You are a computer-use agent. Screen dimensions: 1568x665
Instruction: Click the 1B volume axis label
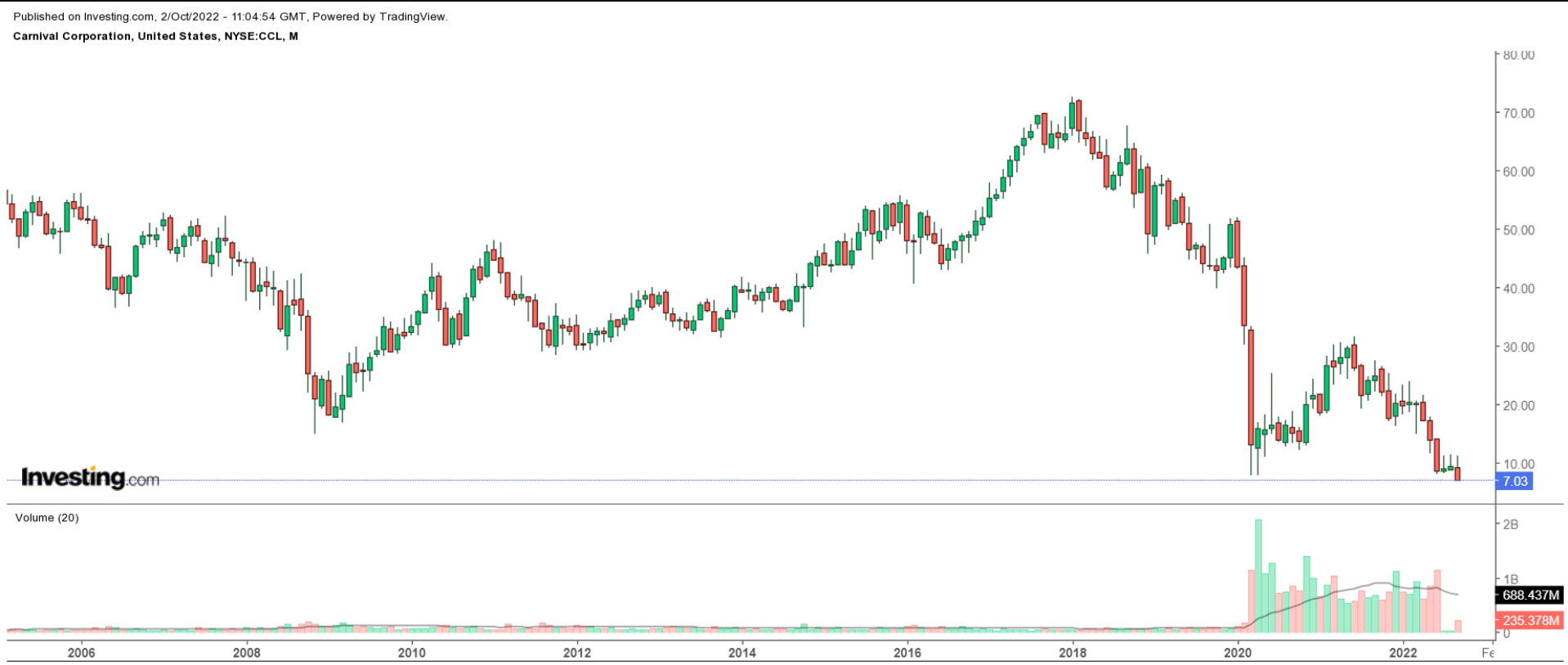[1511, 579]
